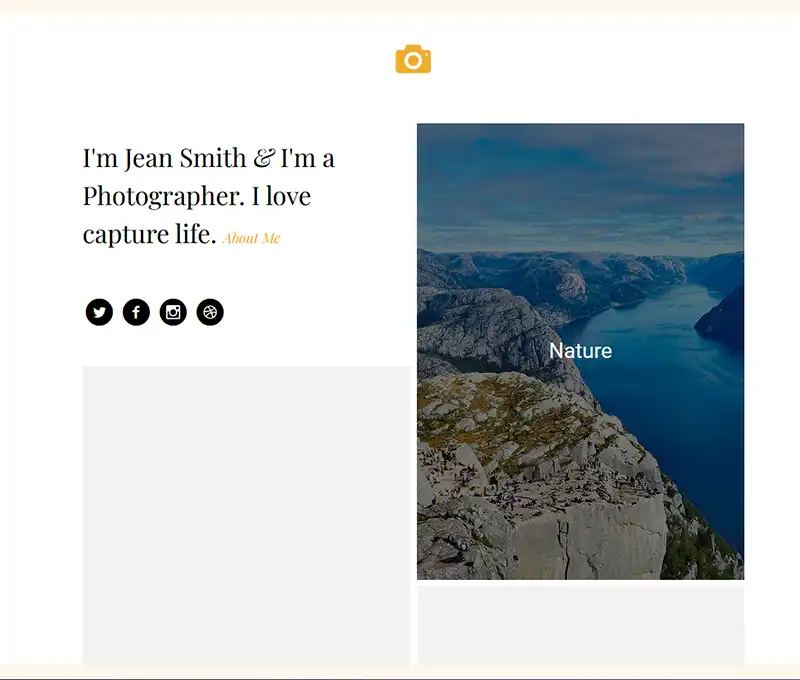
Task: Select the gray placeholder tile under social icons
Action: click(x=246, y=510)
